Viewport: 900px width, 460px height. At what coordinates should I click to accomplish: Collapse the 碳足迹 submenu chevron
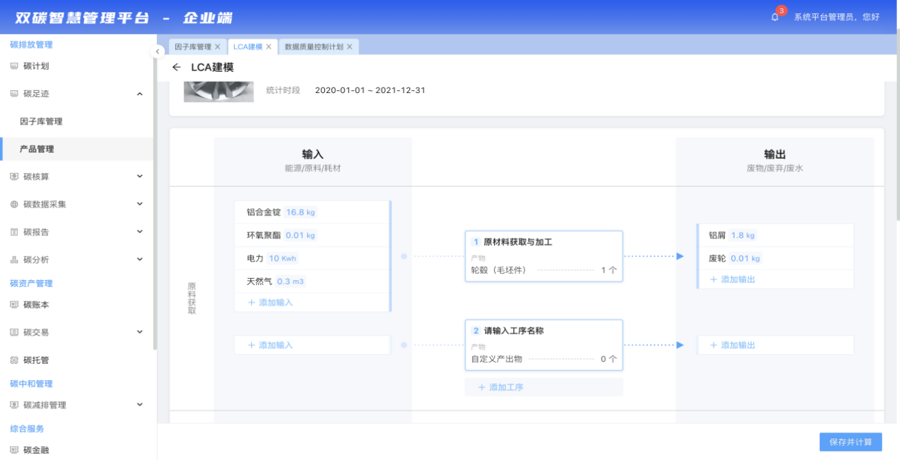click(x=139, y=94)
